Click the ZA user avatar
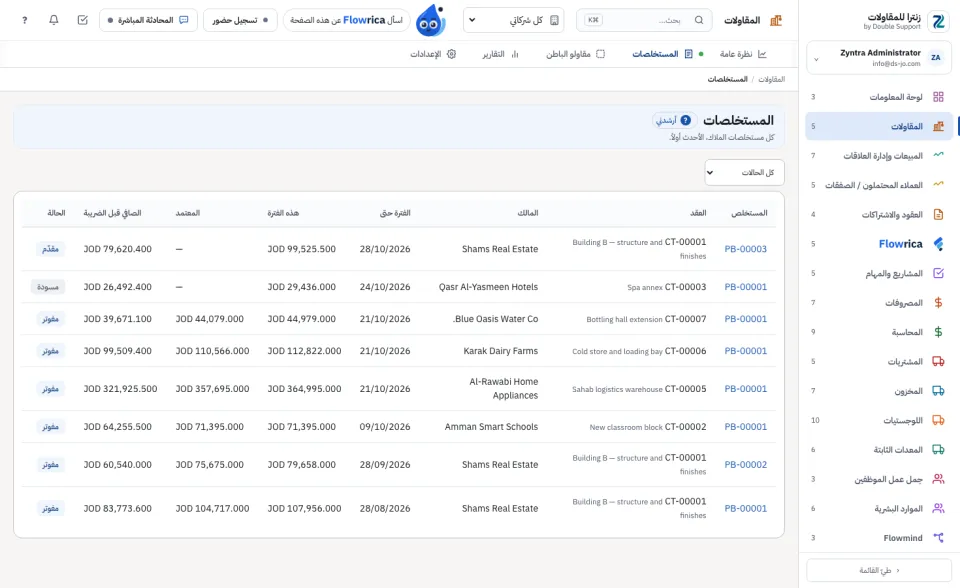This screenshot has height=588, width=960. click(936, 58)
